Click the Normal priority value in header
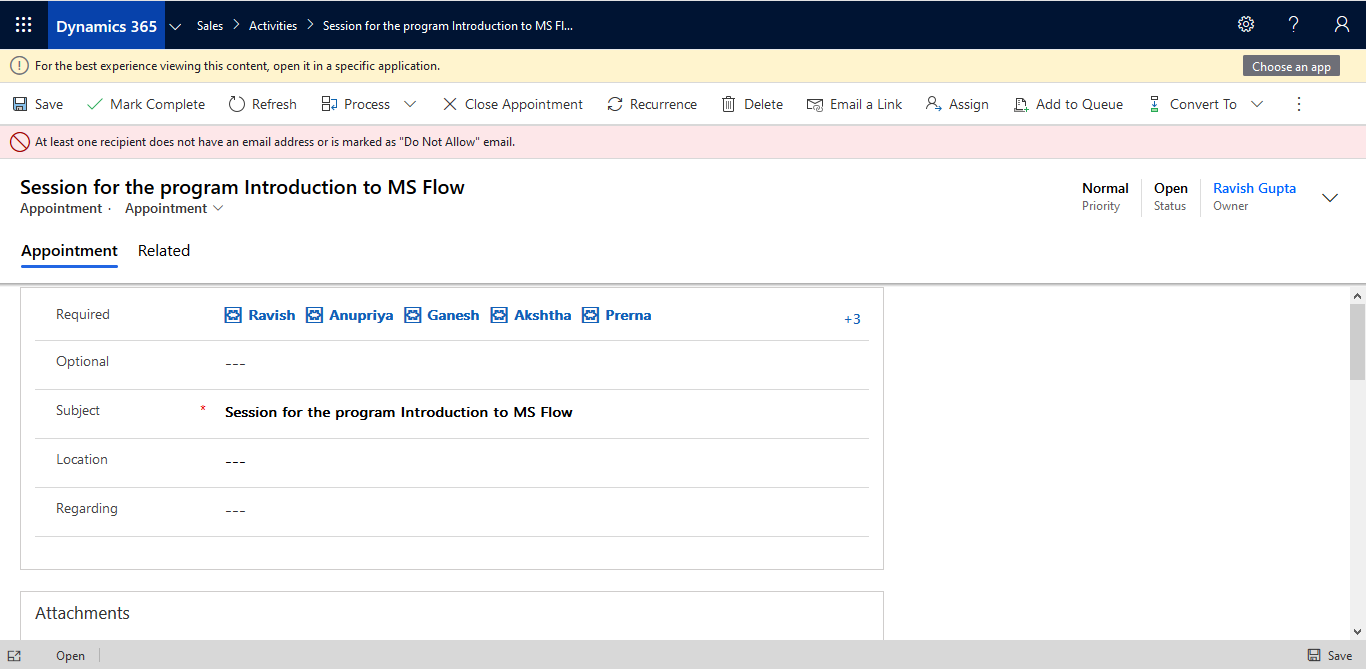Image resolution: width=1366 pixels, height=669 pixels. (1105, 188)
